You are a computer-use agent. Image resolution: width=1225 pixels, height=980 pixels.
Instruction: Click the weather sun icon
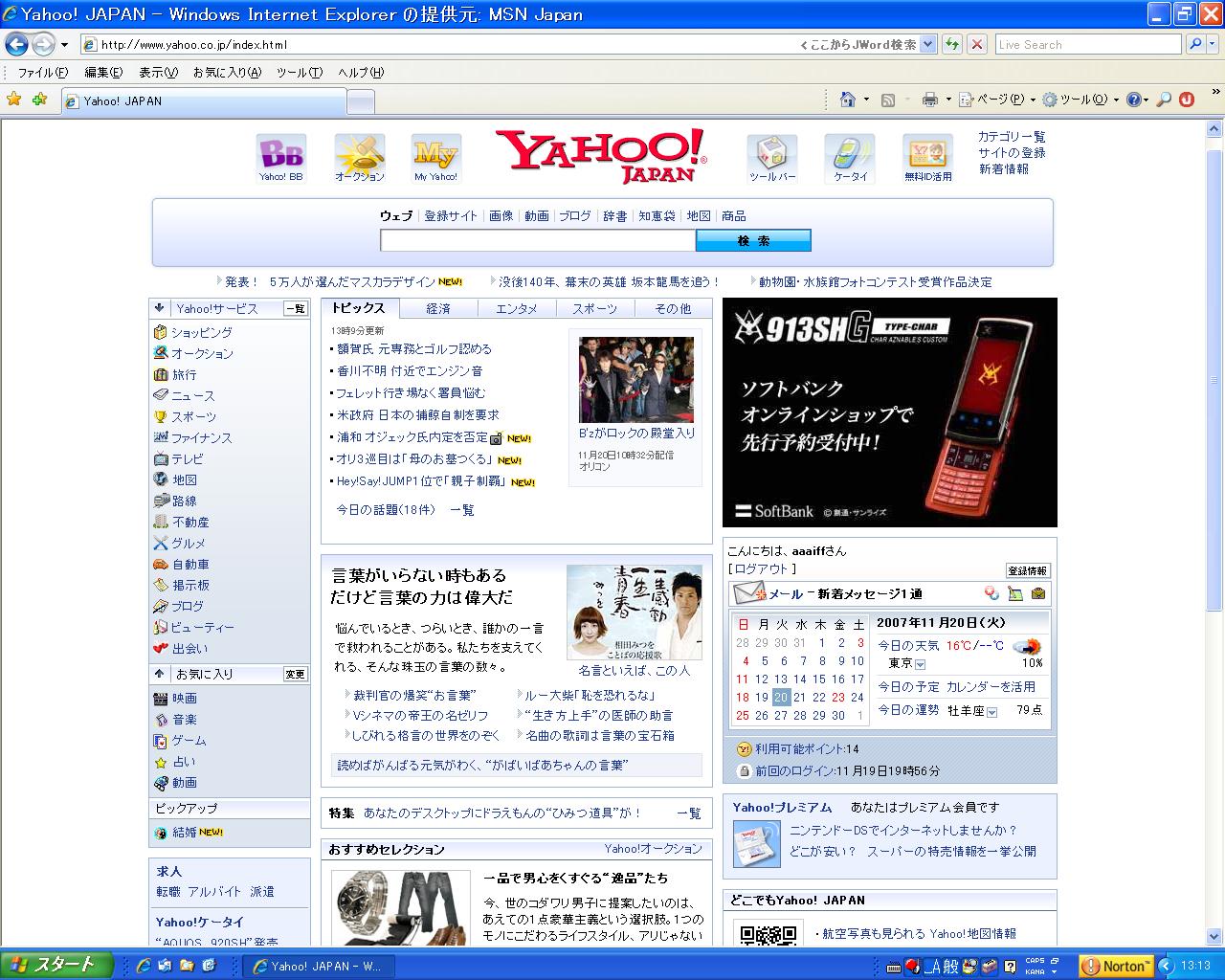(1026, 646)
